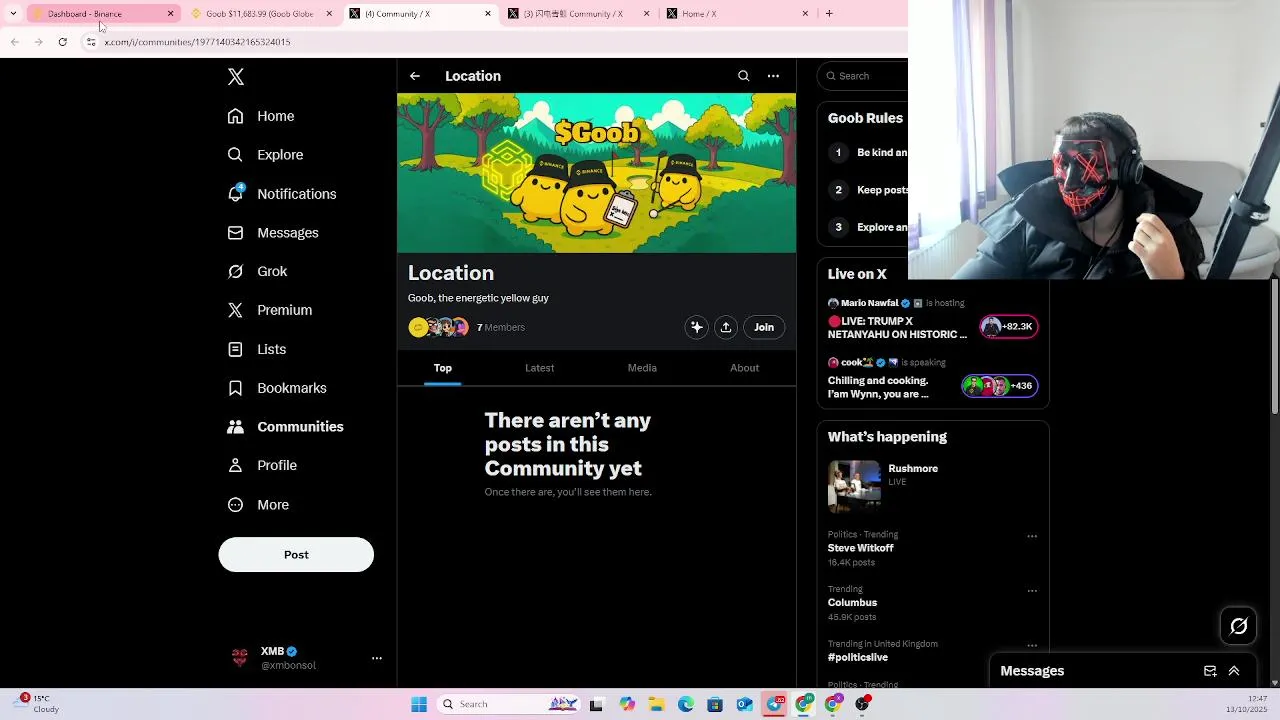
Task: Click the back arrow beside Location
Action: [x=415, y=76]
